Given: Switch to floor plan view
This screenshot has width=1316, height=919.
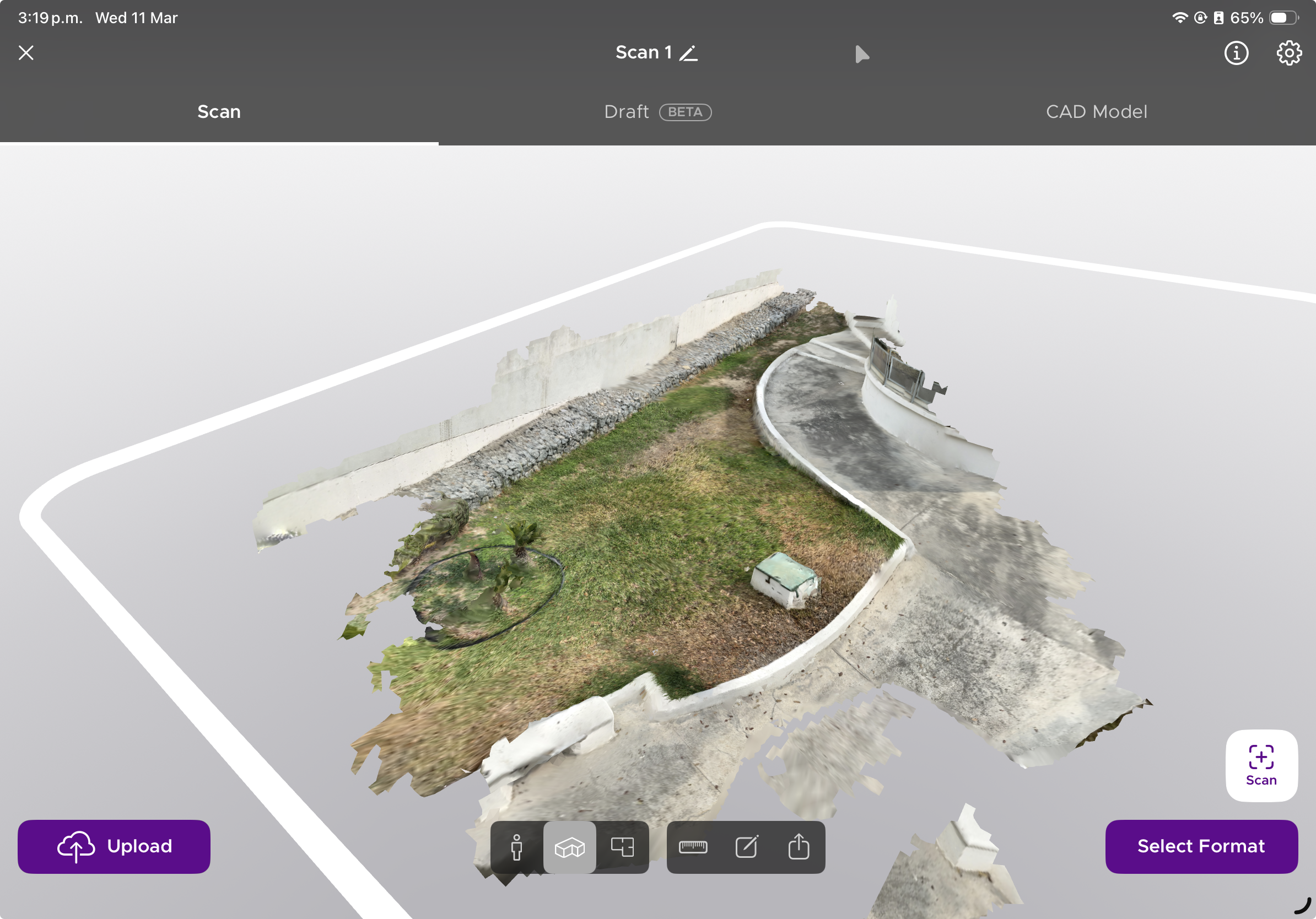Looking at the screenshot, I should pyautogui.click(x=622, y=847).
